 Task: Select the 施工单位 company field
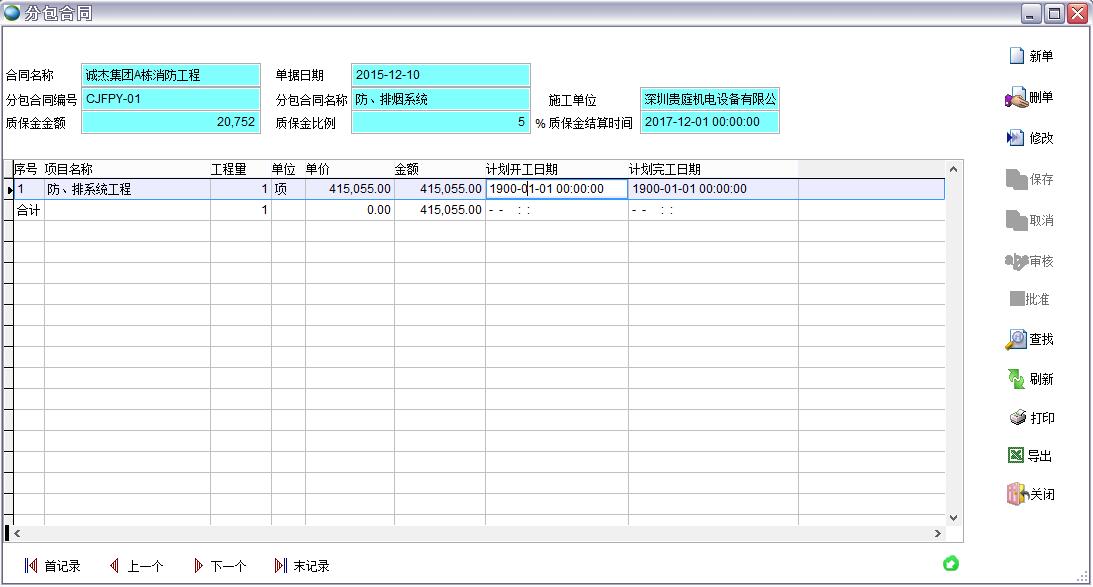coord(709,99)
